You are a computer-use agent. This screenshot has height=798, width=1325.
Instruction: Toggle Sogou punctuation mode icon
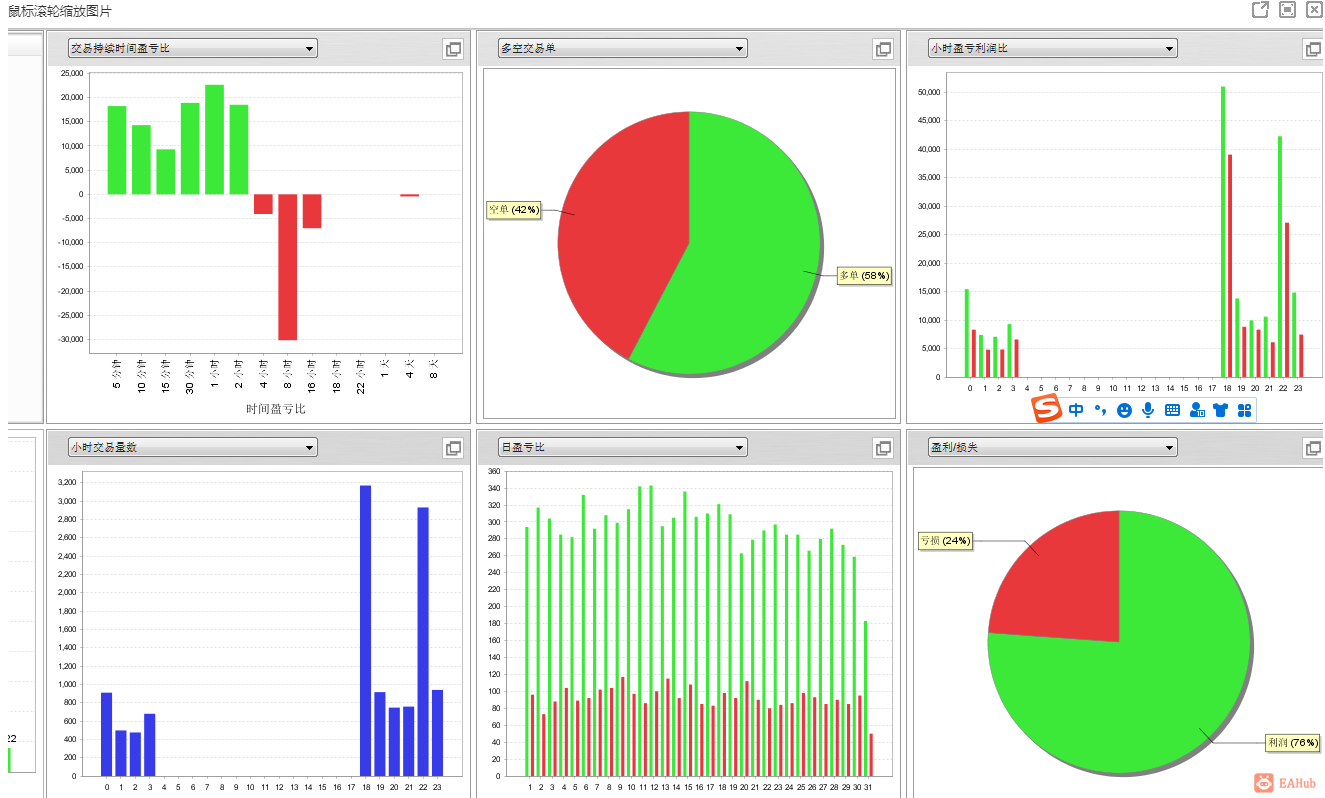(x=1100, y=410)
